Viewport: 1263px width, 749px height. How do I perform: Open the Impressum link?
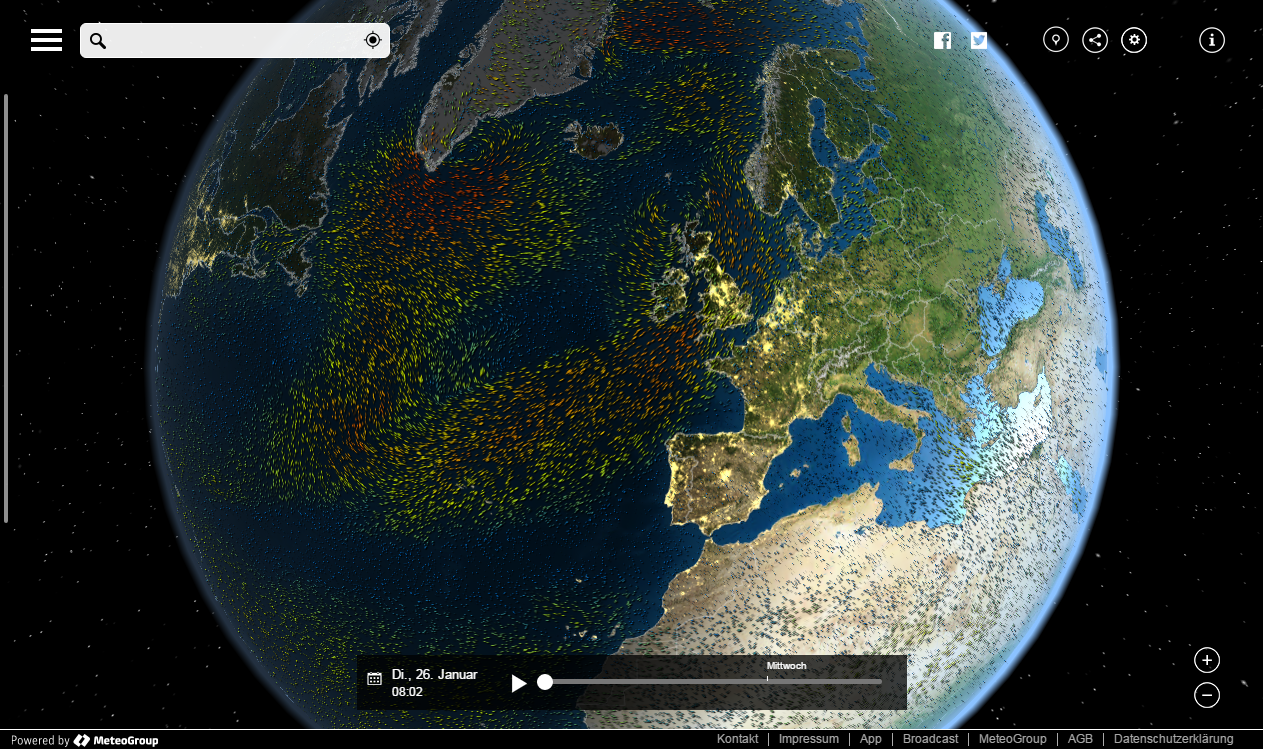[808, 739]
